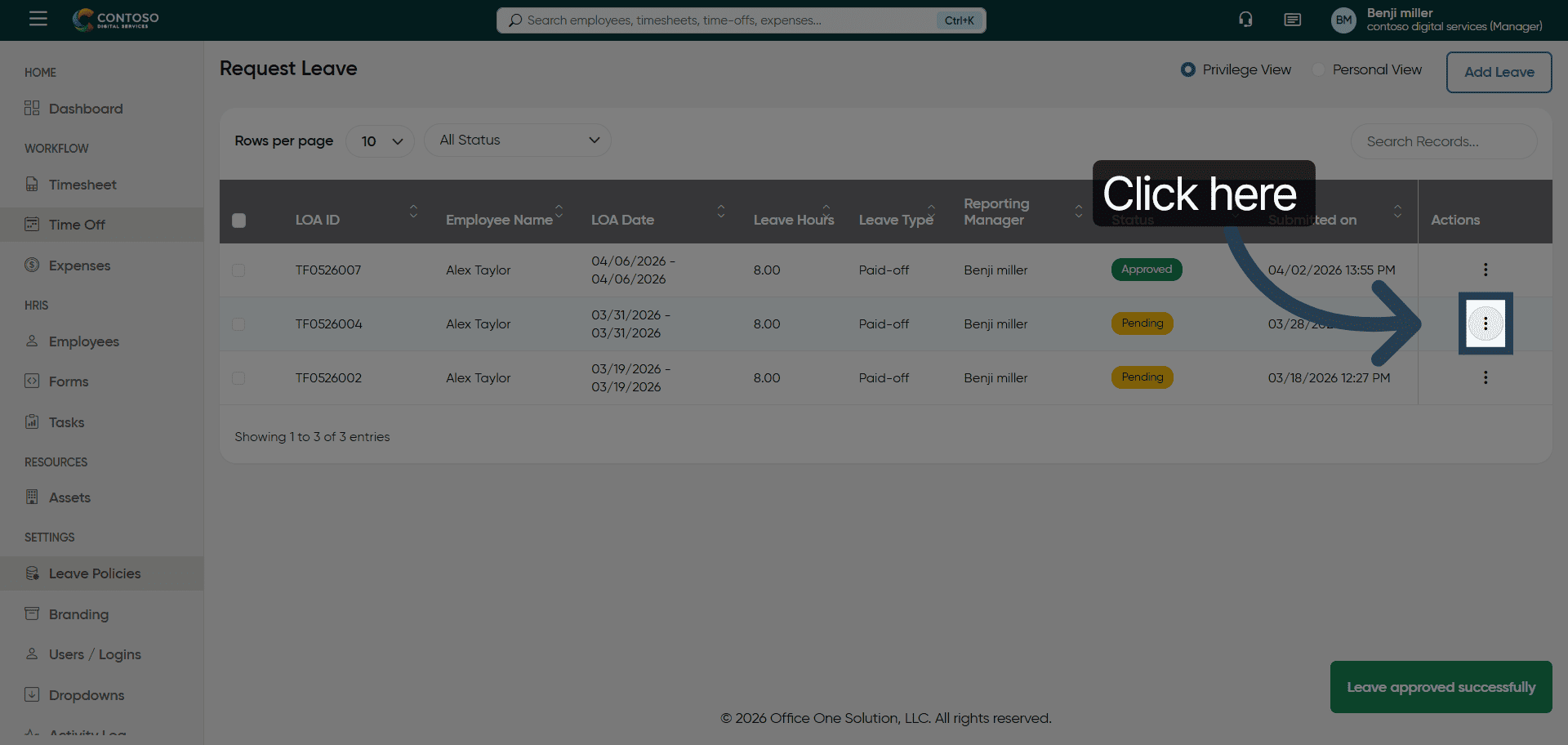Open the hamburger navigation menu

pyautogui.click(x=38, y=19)
